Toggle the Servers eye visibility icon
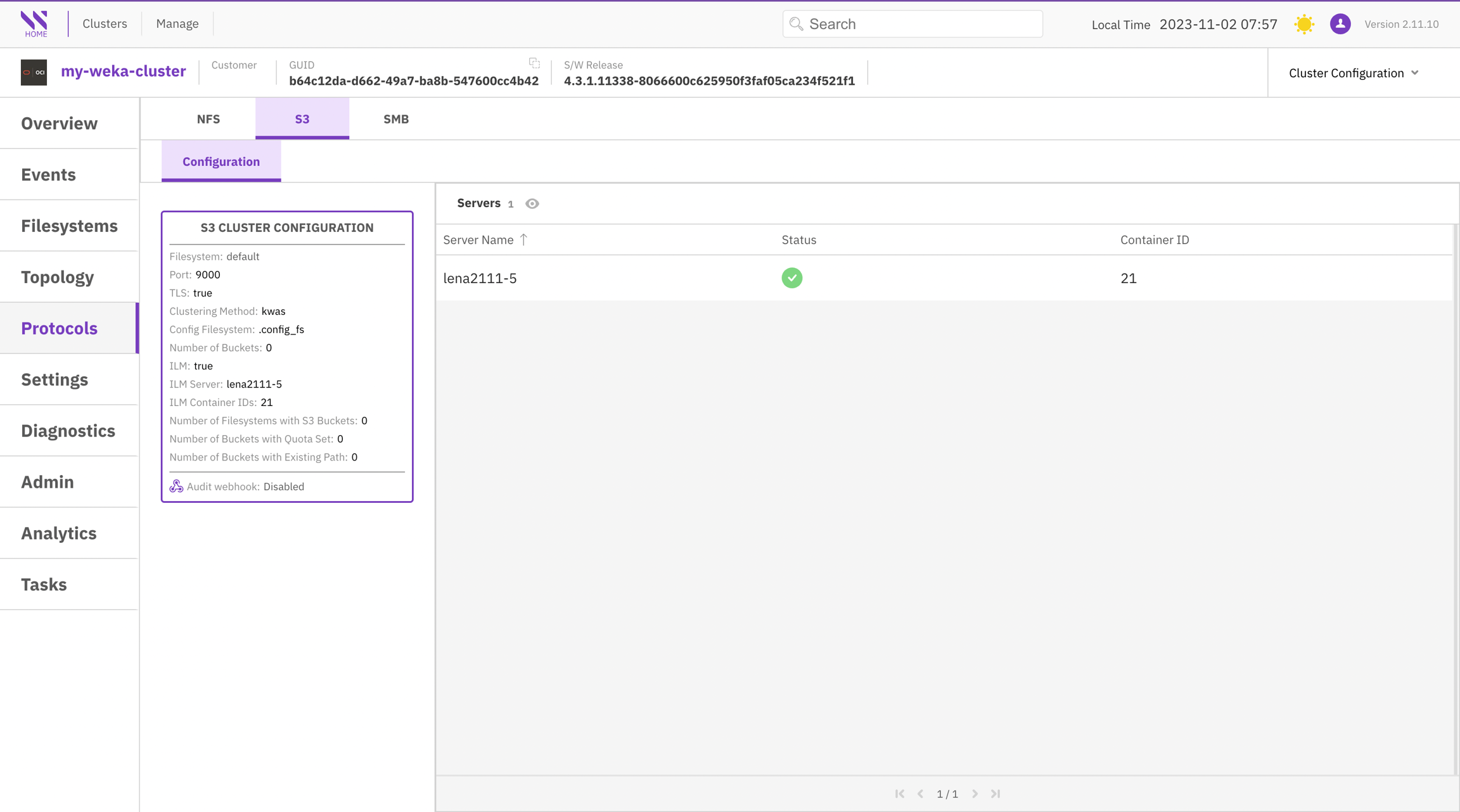 pos(532,204)
